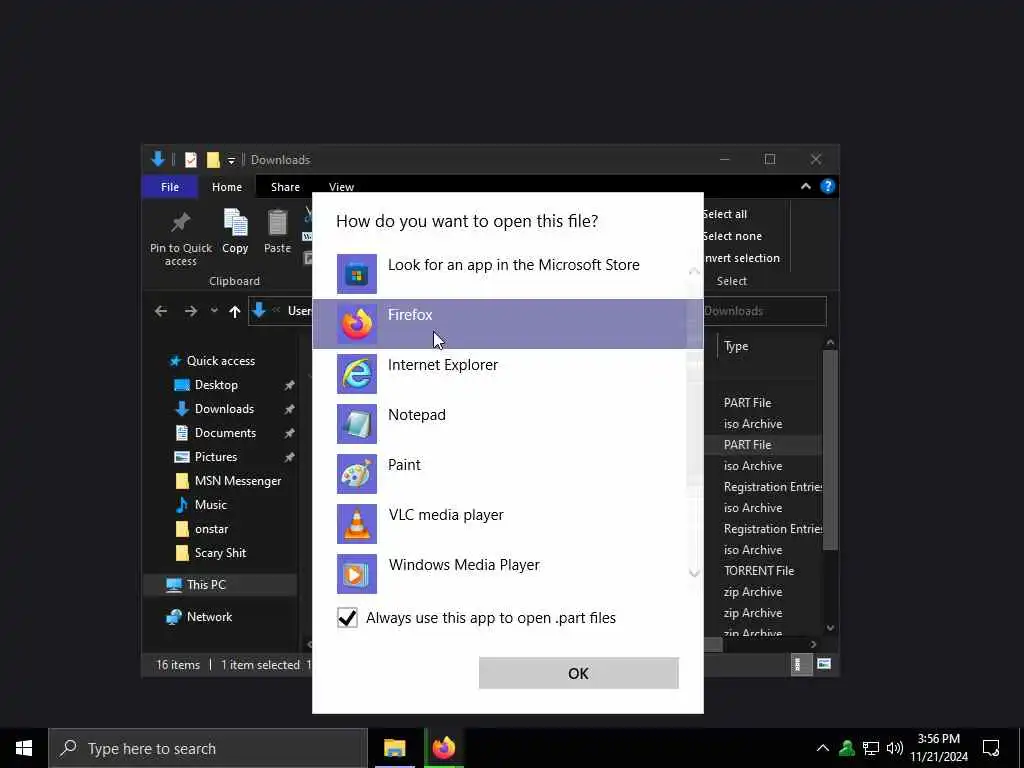Switch to the Home ribbon tab
This screenshot has width=1024, height=768.
coord(227,187)
